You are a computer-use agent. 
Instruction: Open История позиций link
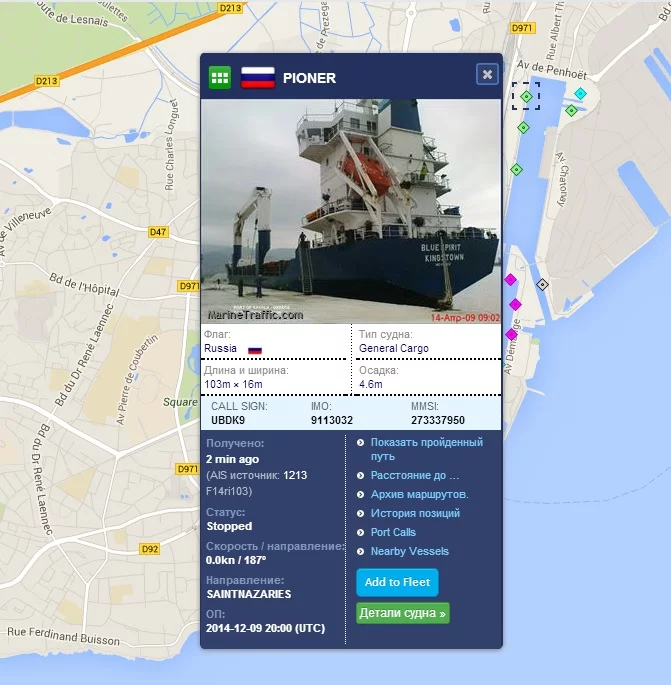coord(415,513)
